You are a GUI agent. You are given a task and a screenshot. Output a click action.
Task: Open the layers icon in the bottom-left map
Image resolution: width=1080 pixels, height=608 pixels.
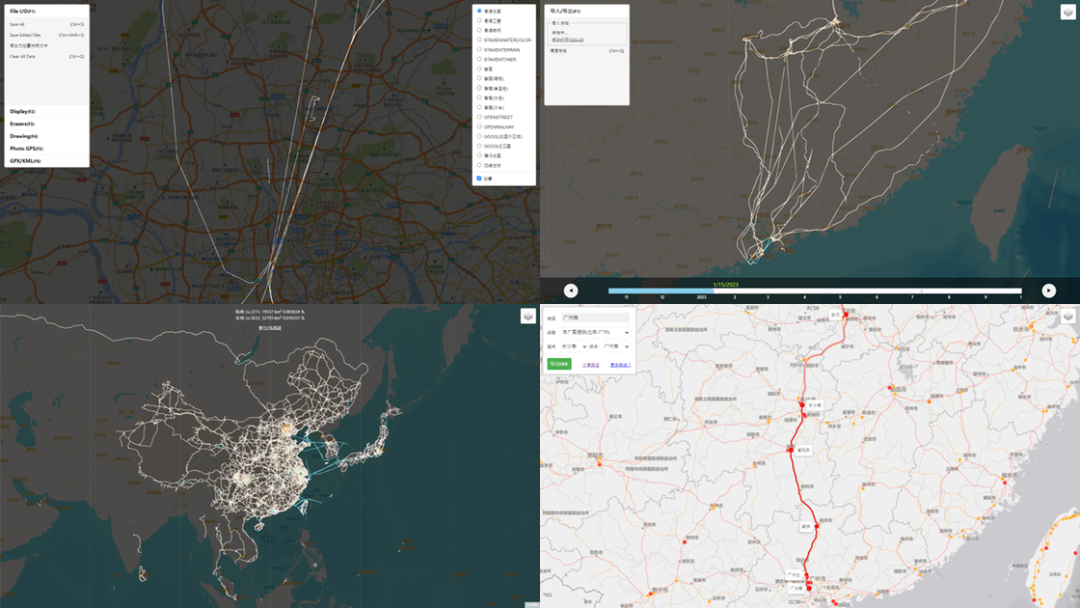(x=528, y=316)
